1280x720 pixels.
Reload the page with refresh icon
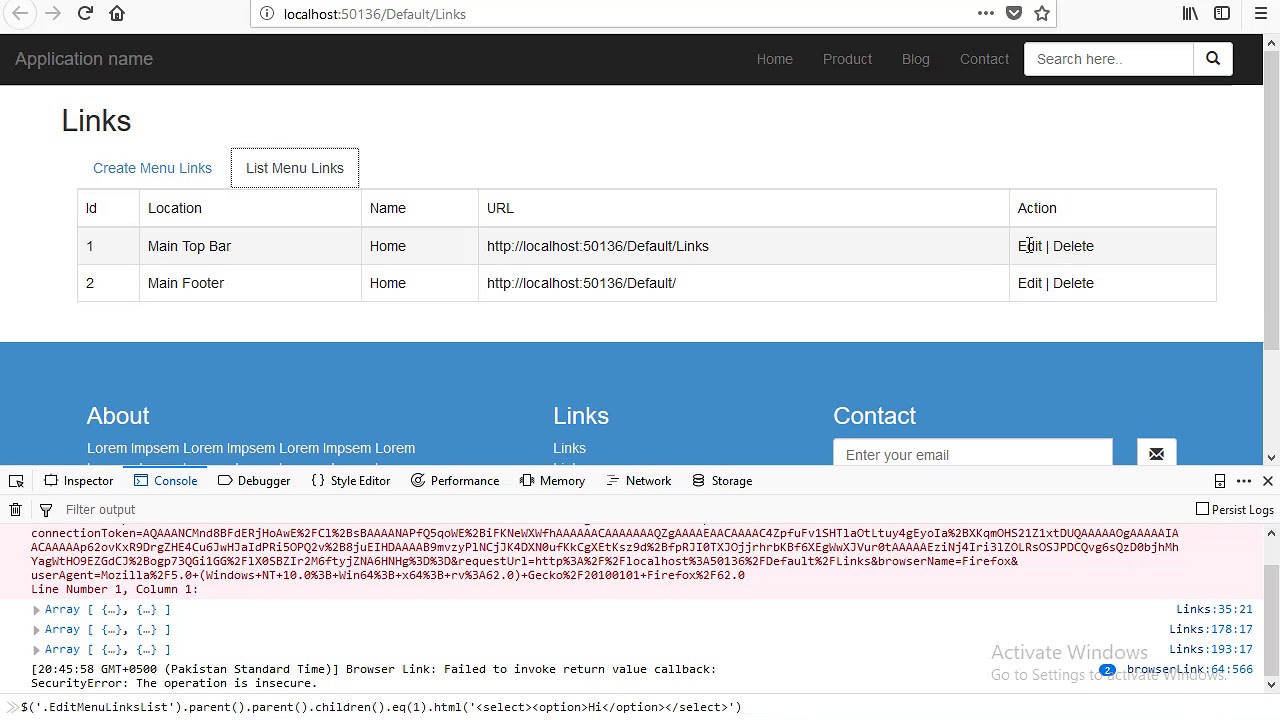[85, 14]
